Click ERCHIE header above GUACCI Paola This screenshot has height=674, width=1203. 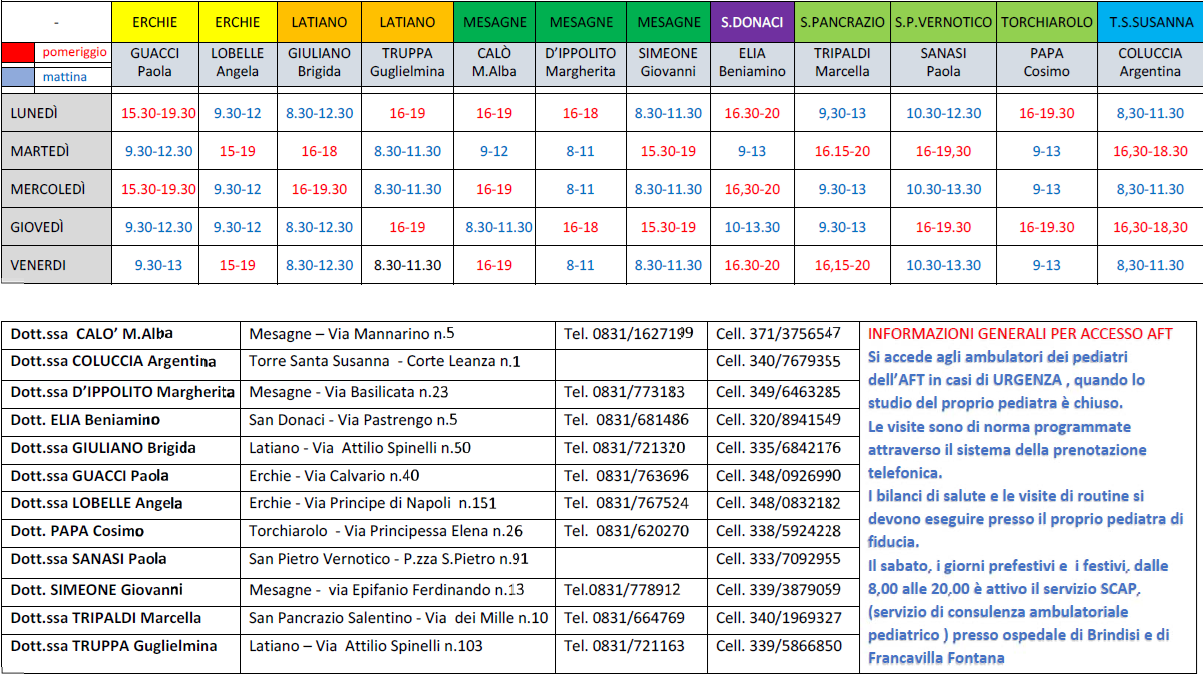click(x=155, y=22)
